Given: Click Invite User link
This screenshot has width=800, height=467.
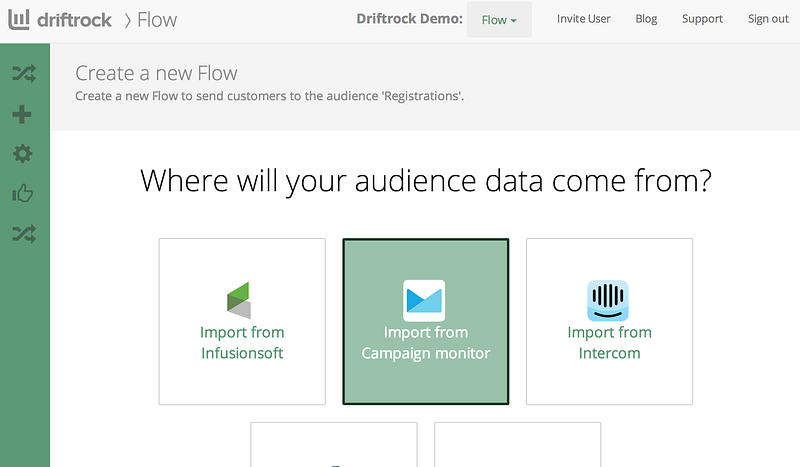Looking at the screenshot, I should (x=584, y=19).
